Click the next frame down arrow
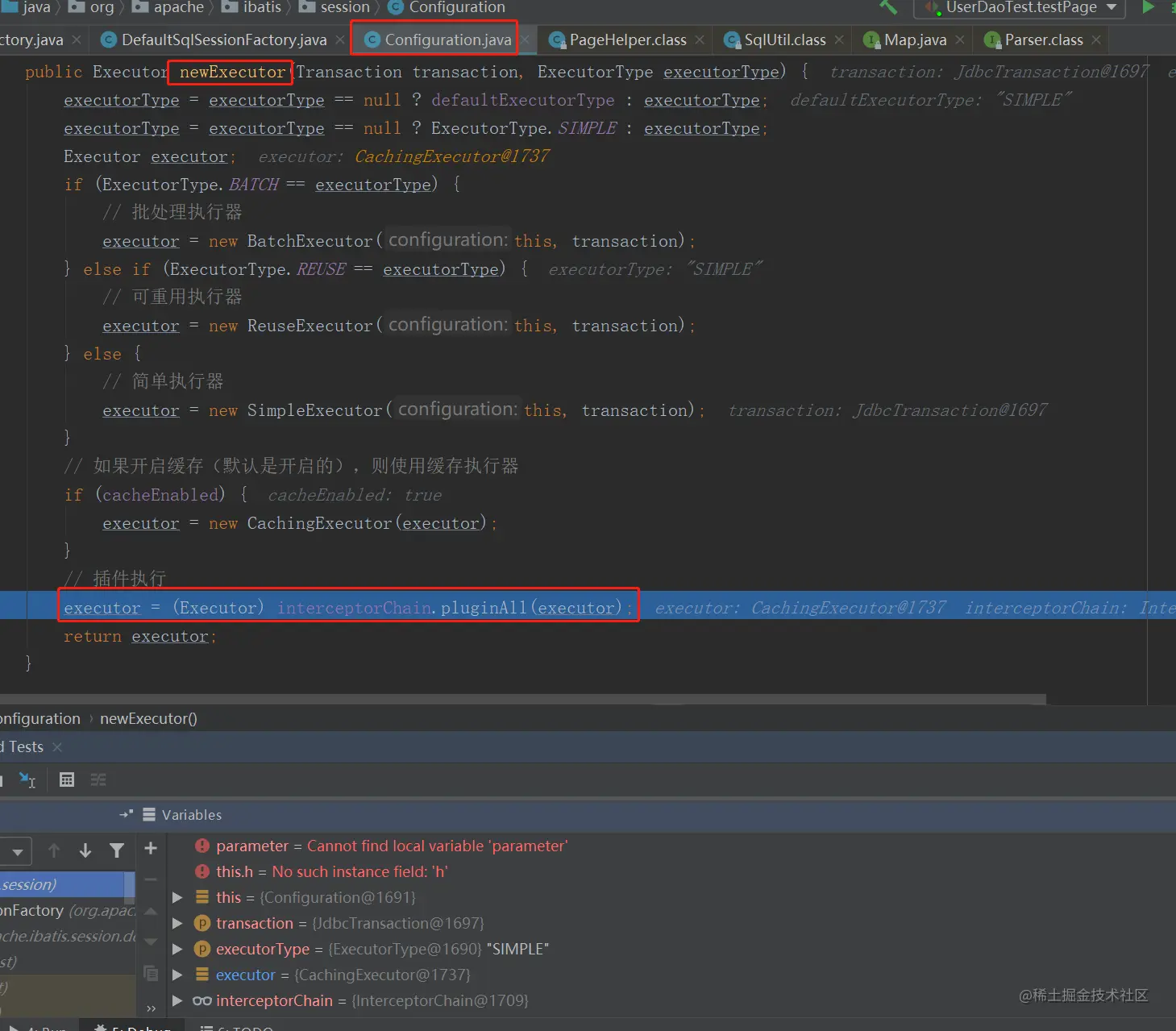1176x1031 pixels. (x=85, y=850)
